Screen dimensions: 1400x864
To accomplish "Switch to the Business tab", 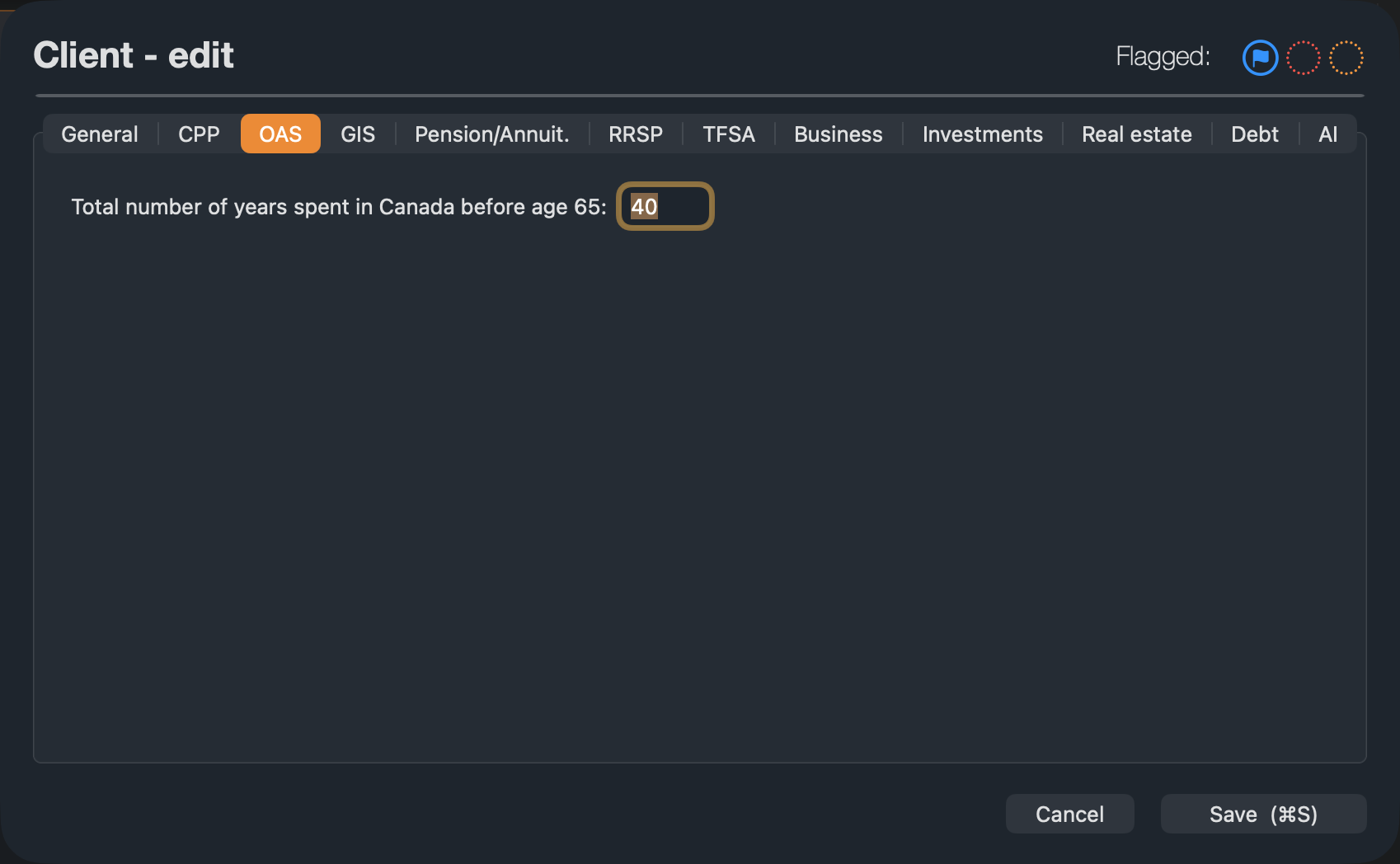I will point(839,134).
